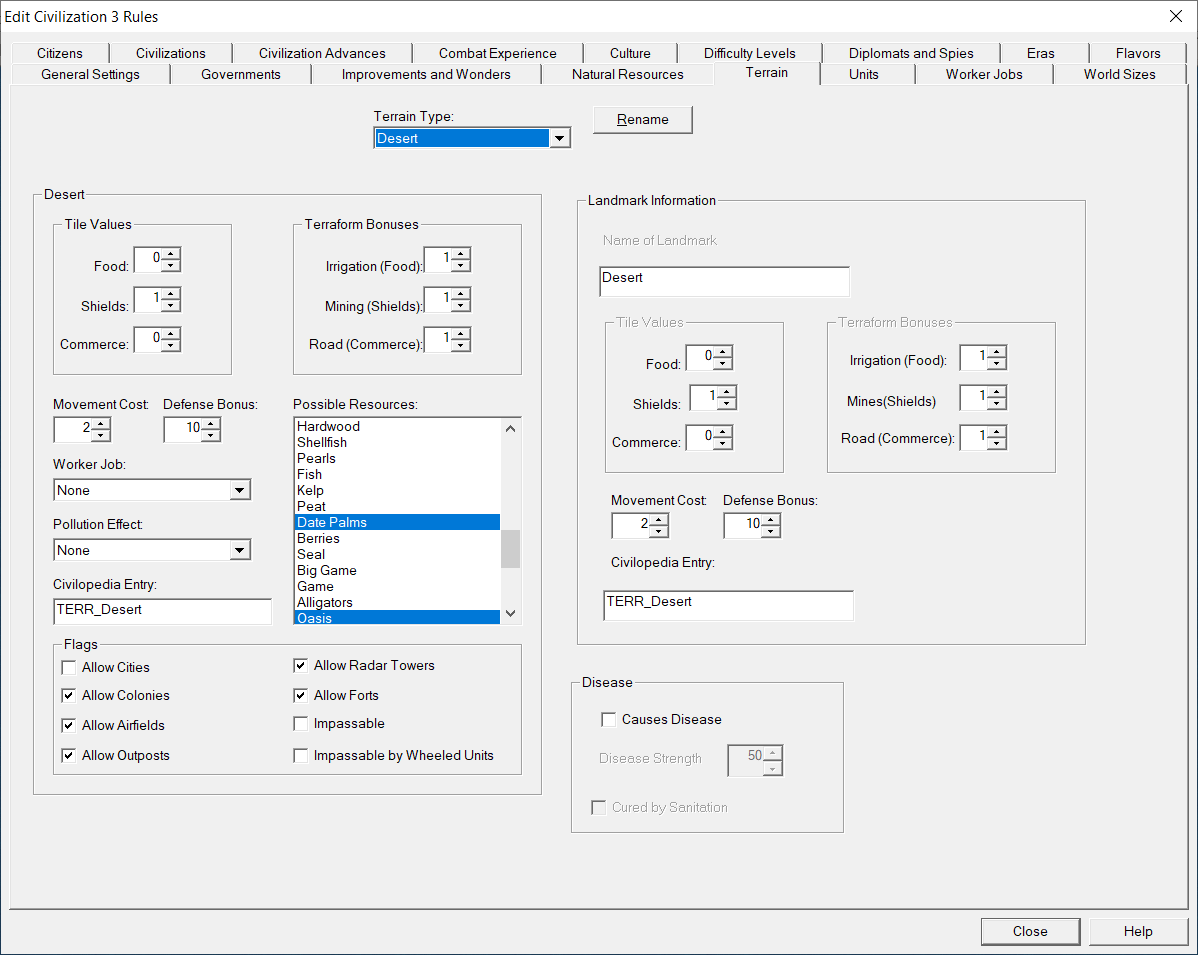Switch to the General Settings tab

(90, 74)
